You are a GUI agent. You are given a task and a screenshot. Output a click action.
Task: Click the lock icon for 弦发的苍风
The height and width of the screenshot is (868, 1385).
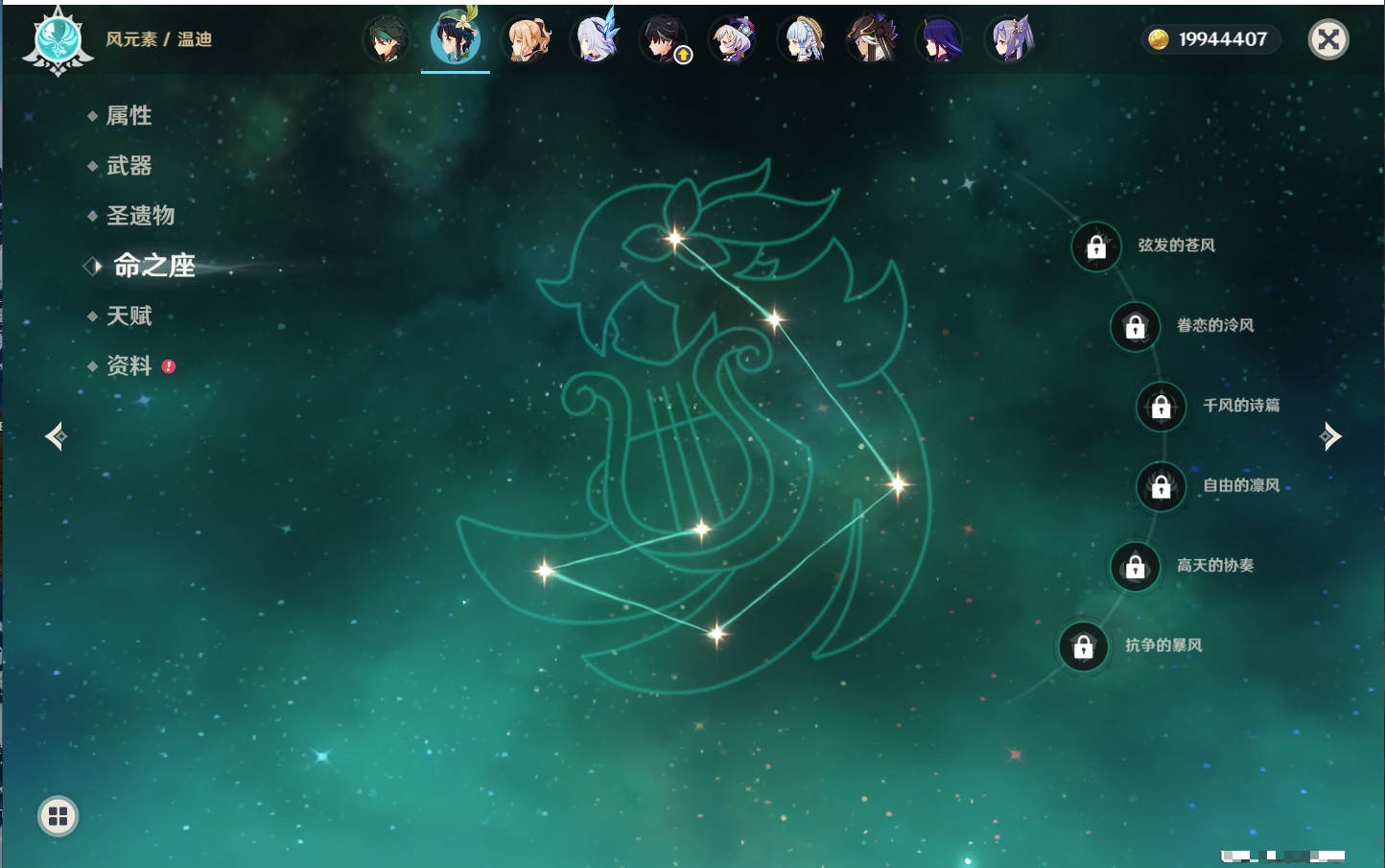[x=1096, y=247]
